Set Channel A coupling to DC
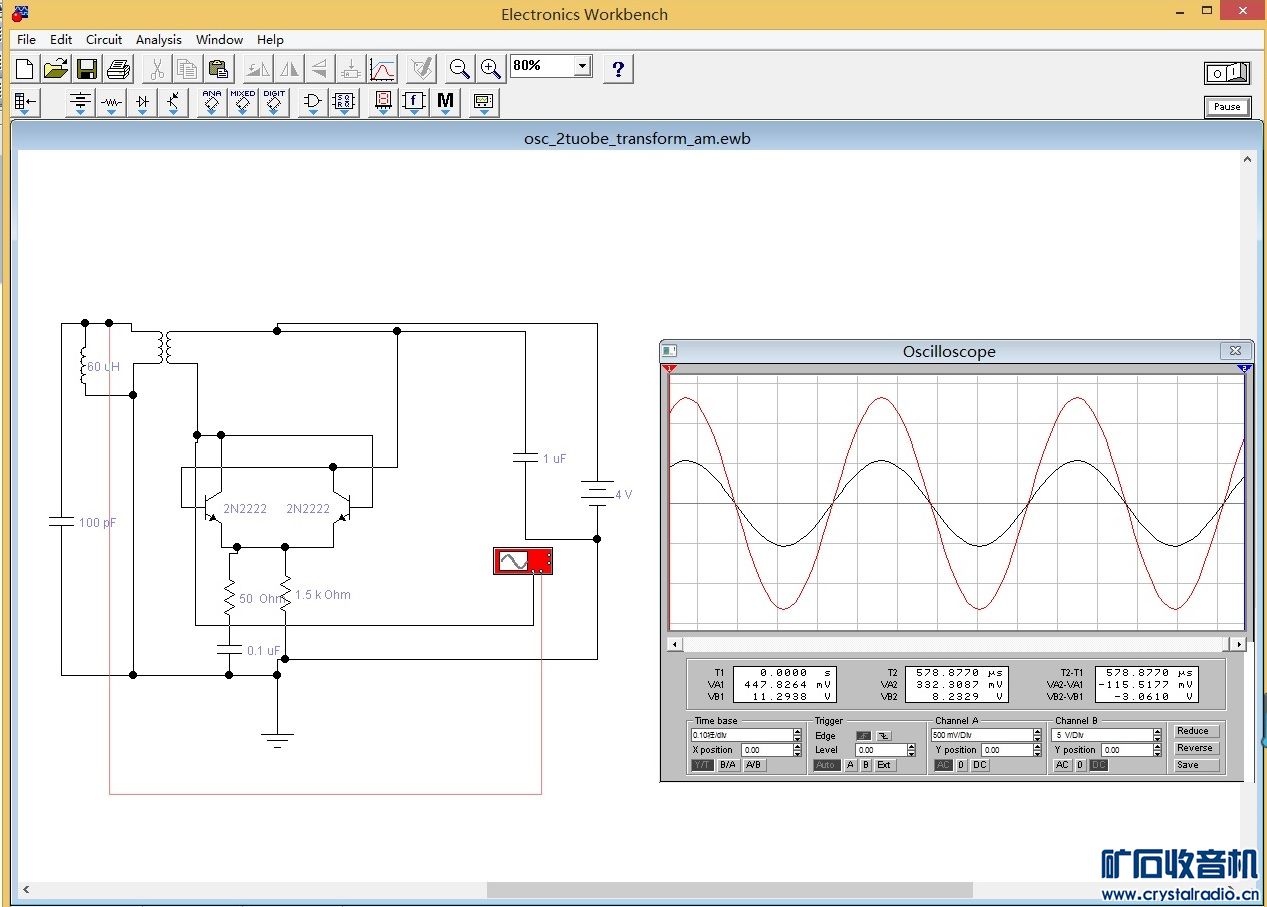 [x=979, y=765]
